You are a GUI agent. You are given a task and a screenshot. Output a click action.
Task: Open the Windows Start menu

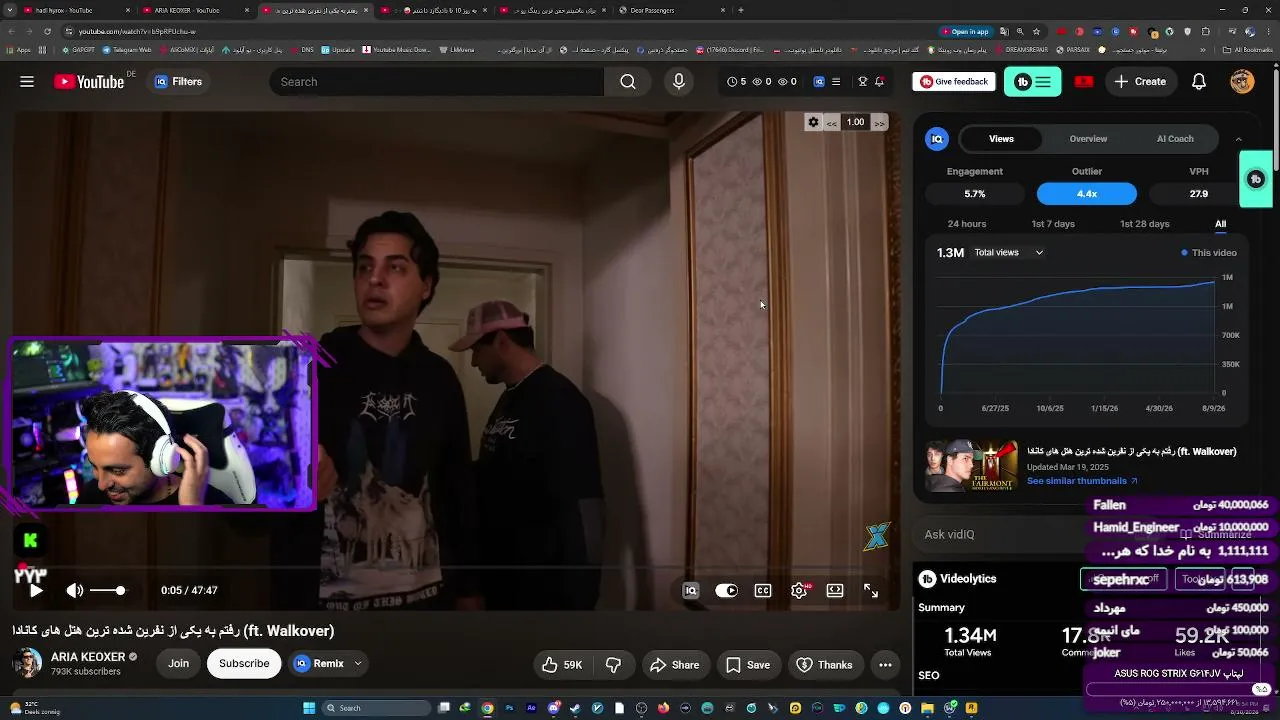pyautogui.click(x=309, y=708)
